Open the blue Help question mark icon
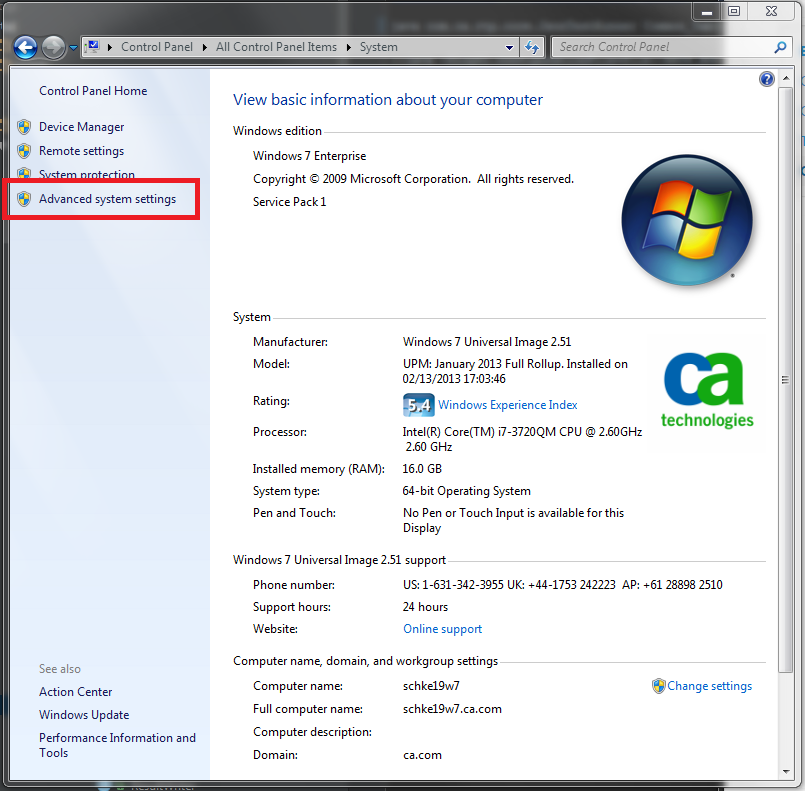The image size is (805, 791). point(767,79)
